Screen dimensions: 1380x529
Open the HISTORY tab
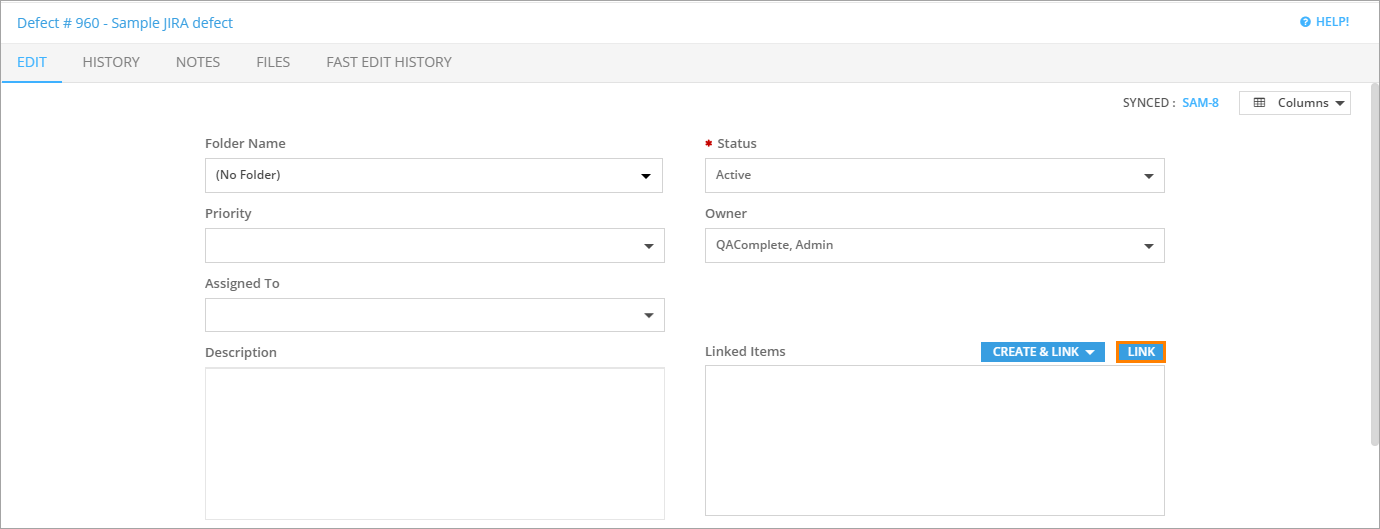pos(111,62)
